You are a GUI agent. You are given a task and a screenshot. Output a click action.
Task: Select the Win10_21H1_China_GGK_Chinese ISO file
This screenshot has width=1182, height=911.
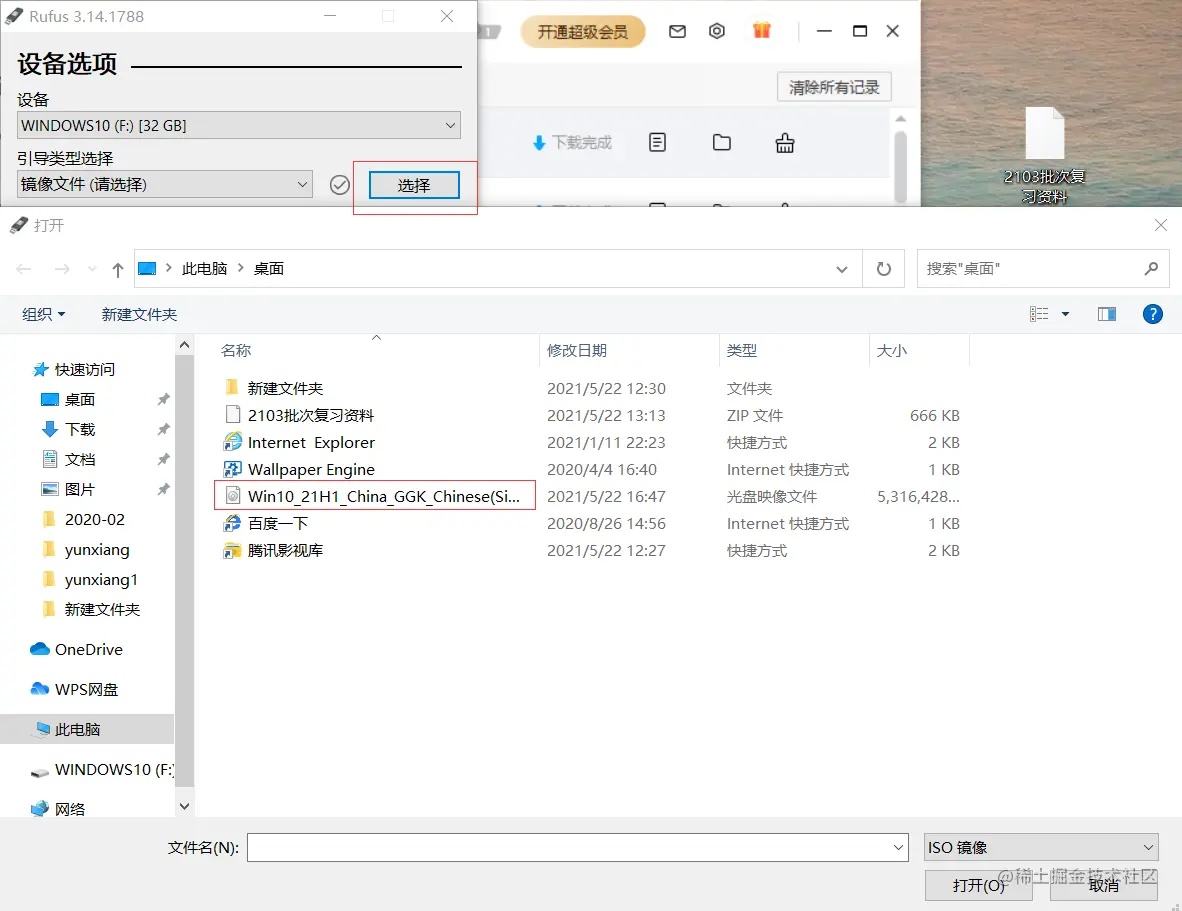point(375,497)
